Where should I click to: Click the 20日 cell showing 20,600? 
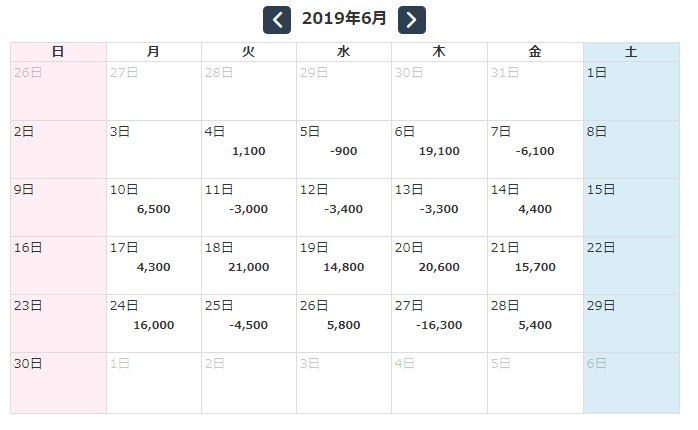point(439,266)
